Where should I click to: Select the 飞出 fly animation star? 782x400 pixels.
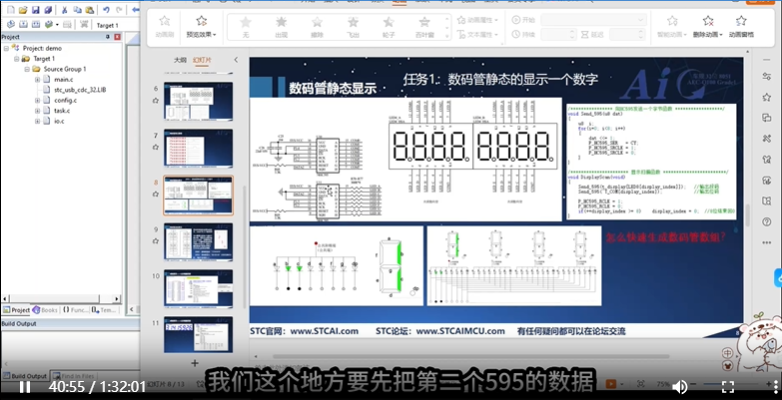coord(353,26)
